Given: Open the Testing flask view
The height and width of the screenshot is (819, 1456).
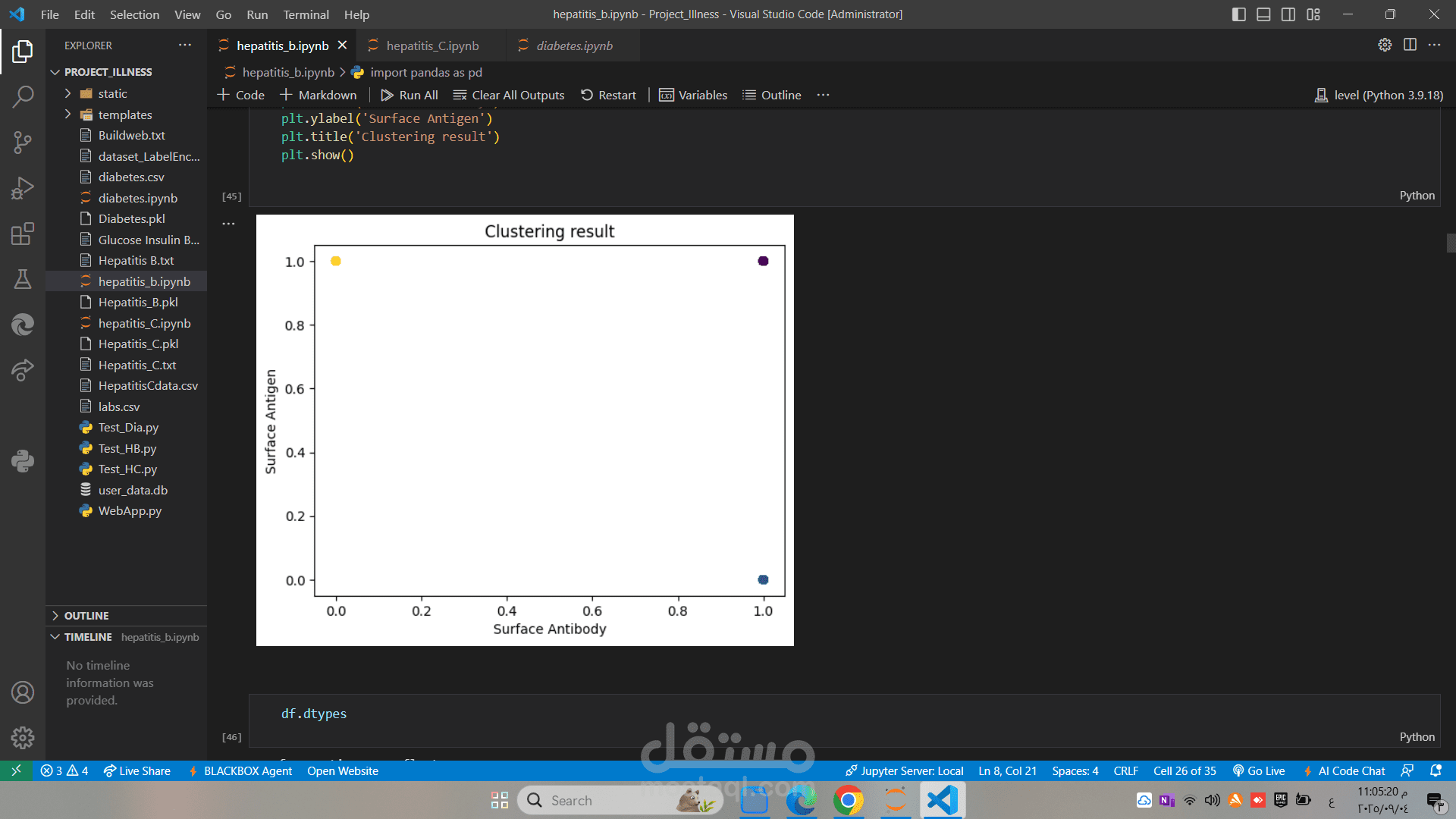Looking at the screenshot, I should [23, 279].
